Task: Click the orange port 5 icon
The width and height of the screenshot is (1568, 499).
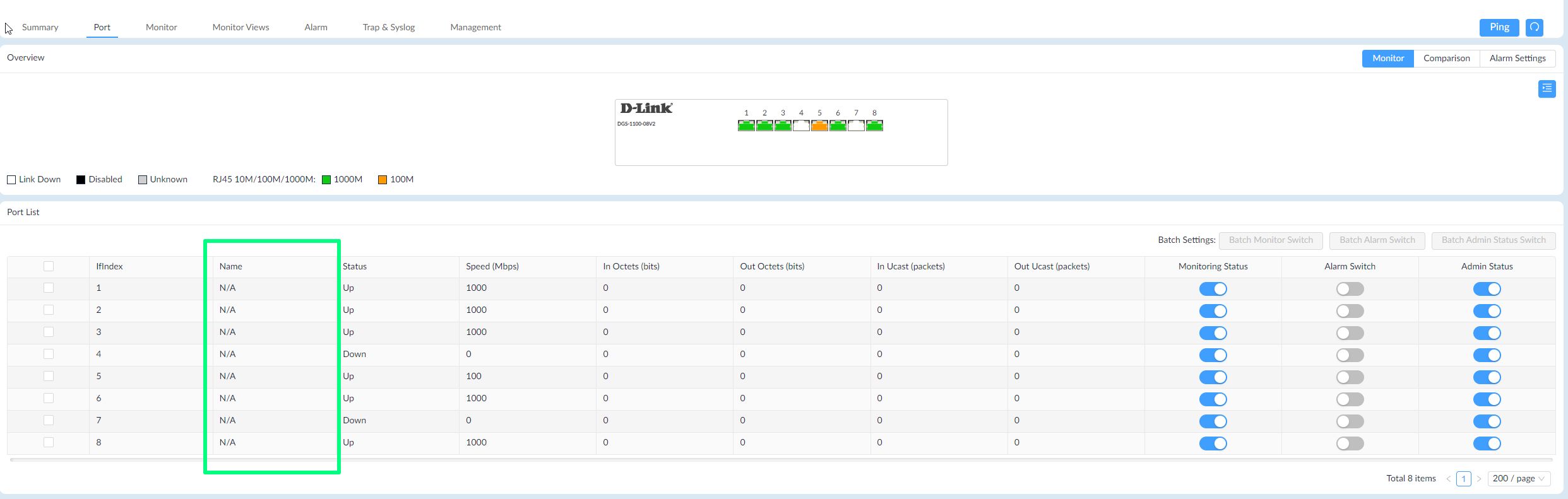Action: (819, 126)
